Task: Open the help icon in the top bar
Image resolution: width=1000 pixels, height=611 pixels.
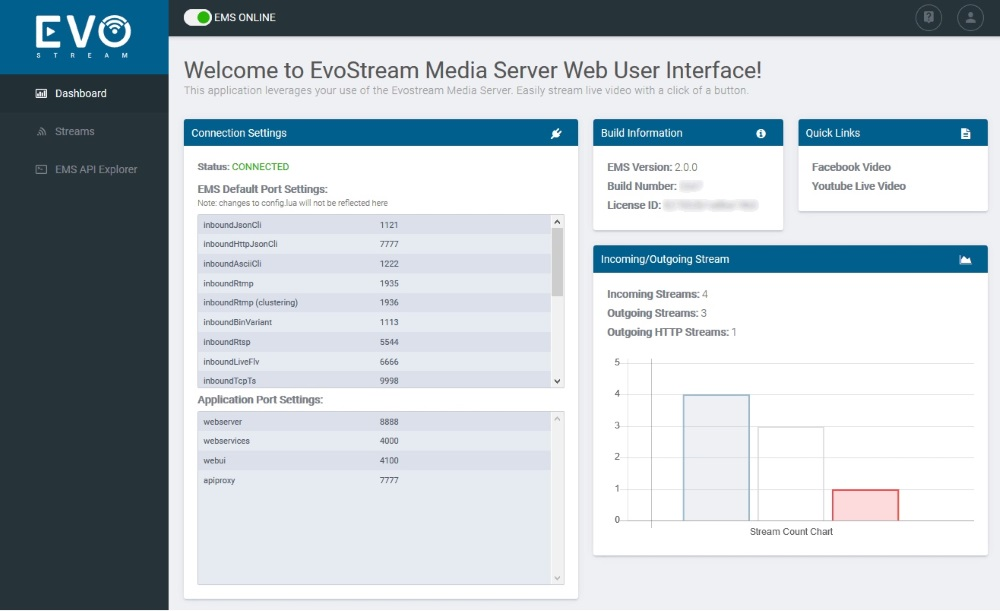Action: tap(929, 17)
